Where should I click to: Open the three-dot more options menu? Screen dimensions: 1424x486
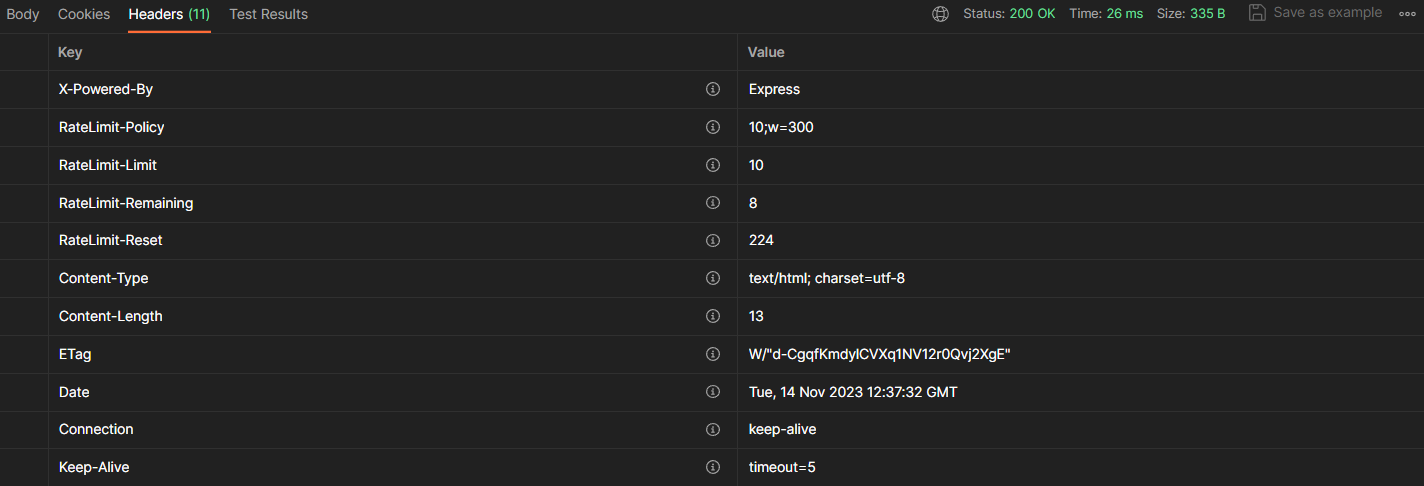1407,14
